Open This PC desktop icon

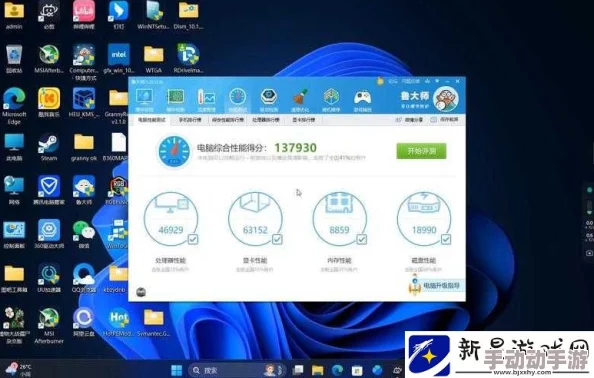pos(14,147)
